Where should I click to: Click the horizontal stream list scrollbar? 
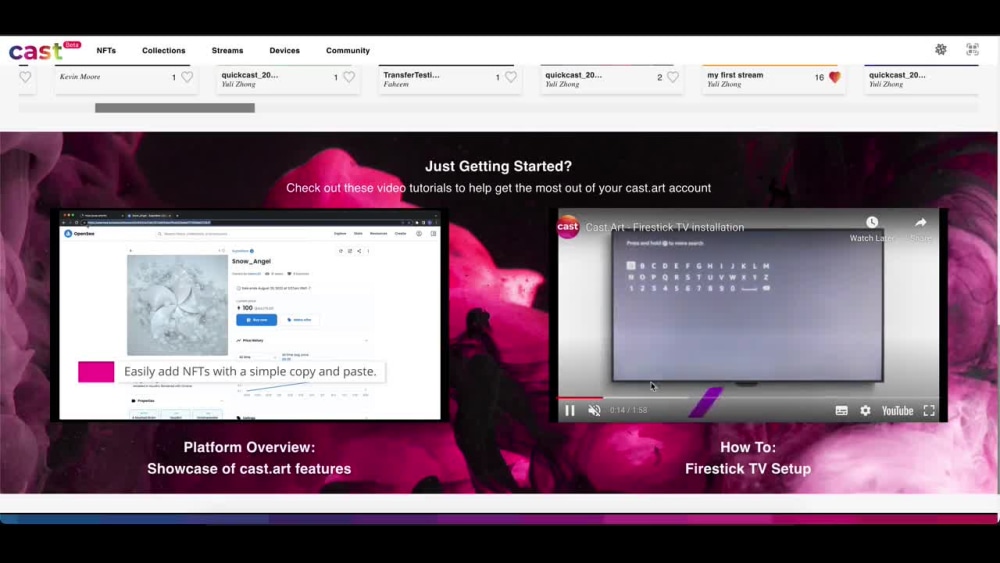click(x=175, y=108)
